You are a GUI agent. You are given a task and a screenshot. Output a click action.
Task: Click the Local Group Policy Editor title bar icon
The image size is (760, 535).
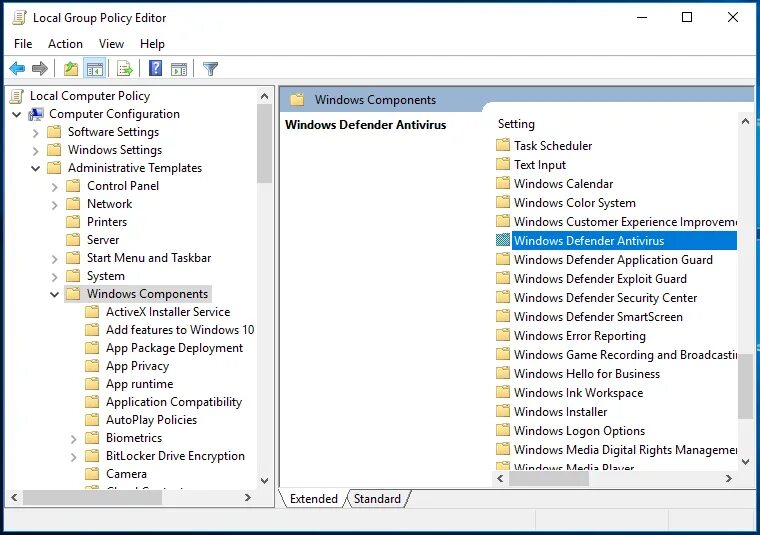coord(19,18)
